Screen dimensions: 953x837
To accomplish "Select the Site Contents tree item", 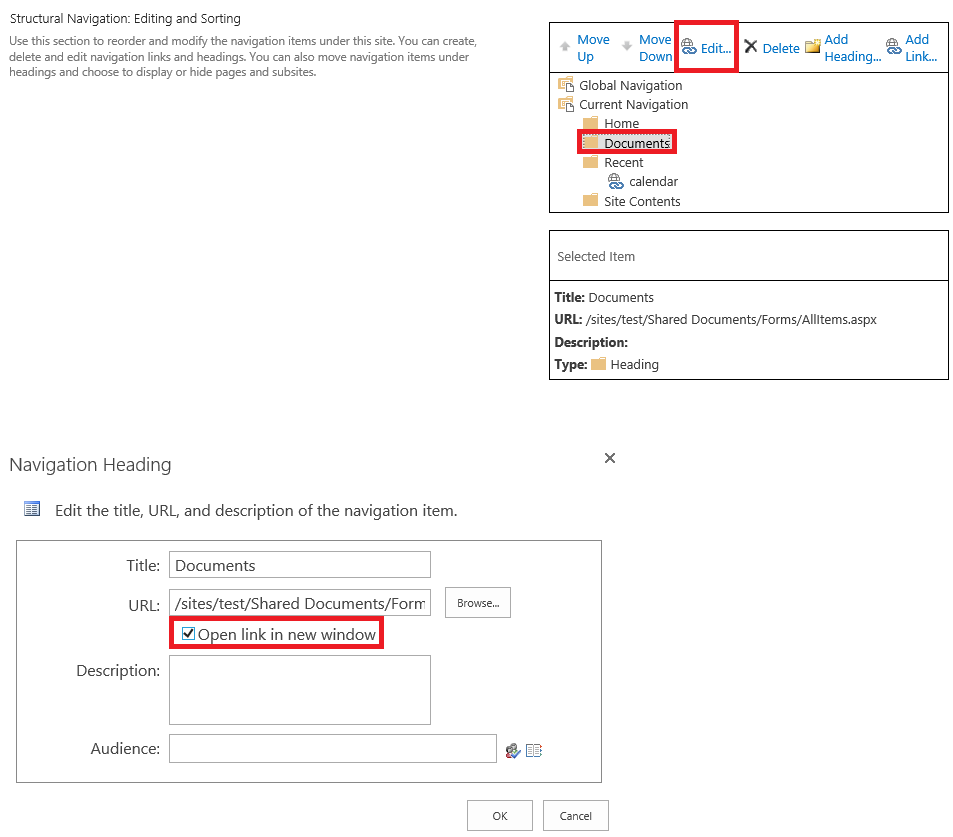I will 642,201.
